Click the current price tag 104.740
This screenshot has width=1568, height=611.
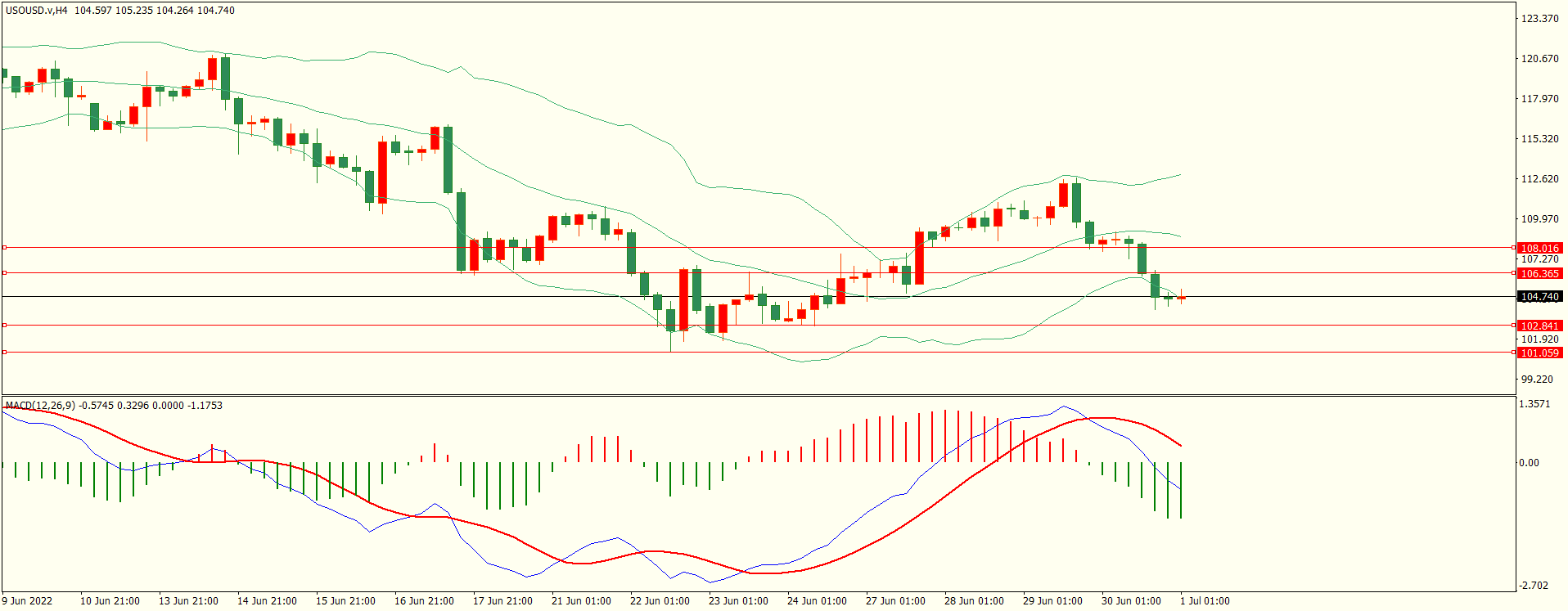(x=1539, y=297)
